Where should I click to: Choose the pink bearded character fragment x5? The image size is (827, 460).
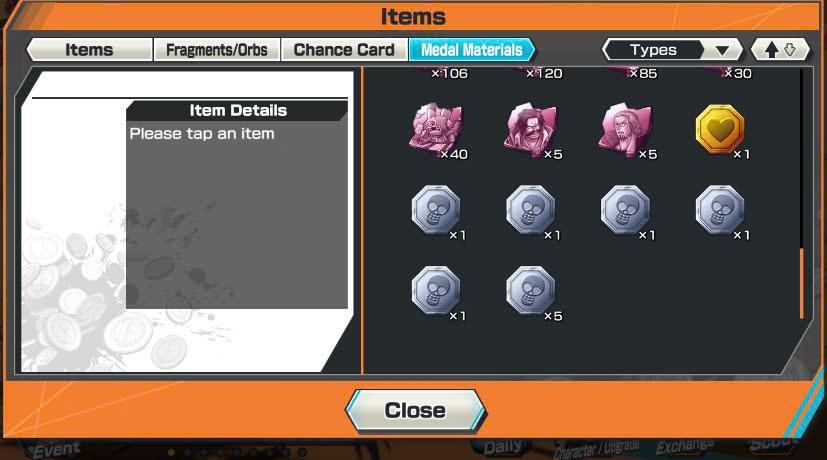[626, 130]
